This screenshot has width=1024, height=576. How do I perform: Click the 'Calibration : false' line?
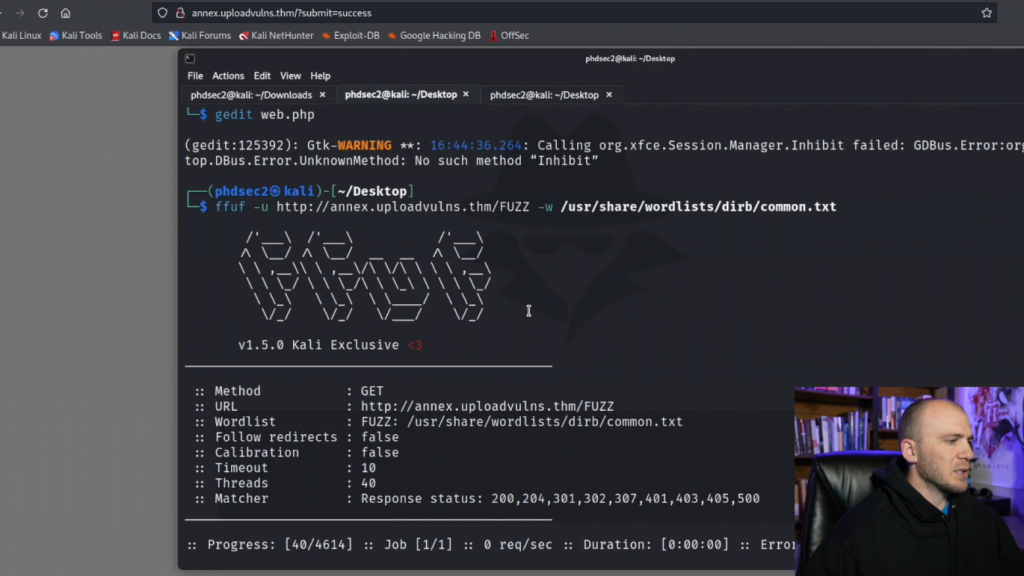(296, 453)
